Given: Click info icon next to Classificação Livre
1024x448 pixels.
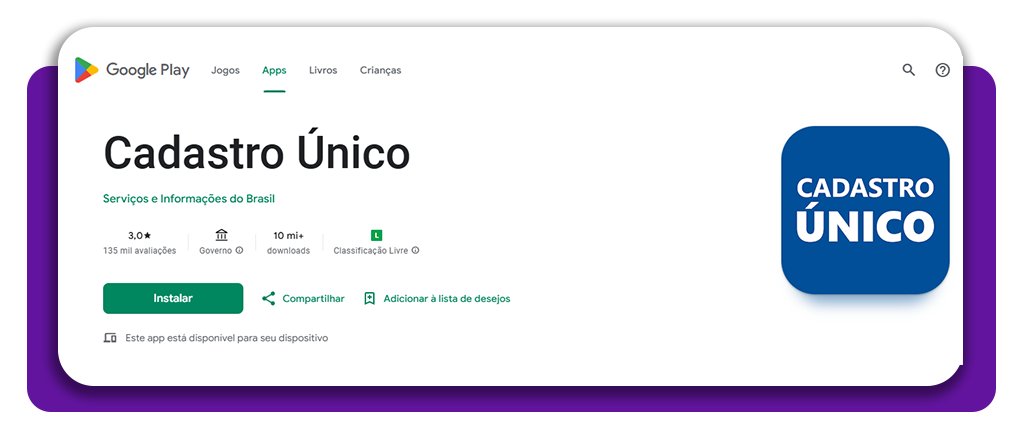Looking at the screenshot, I should [x=415, y=250].
